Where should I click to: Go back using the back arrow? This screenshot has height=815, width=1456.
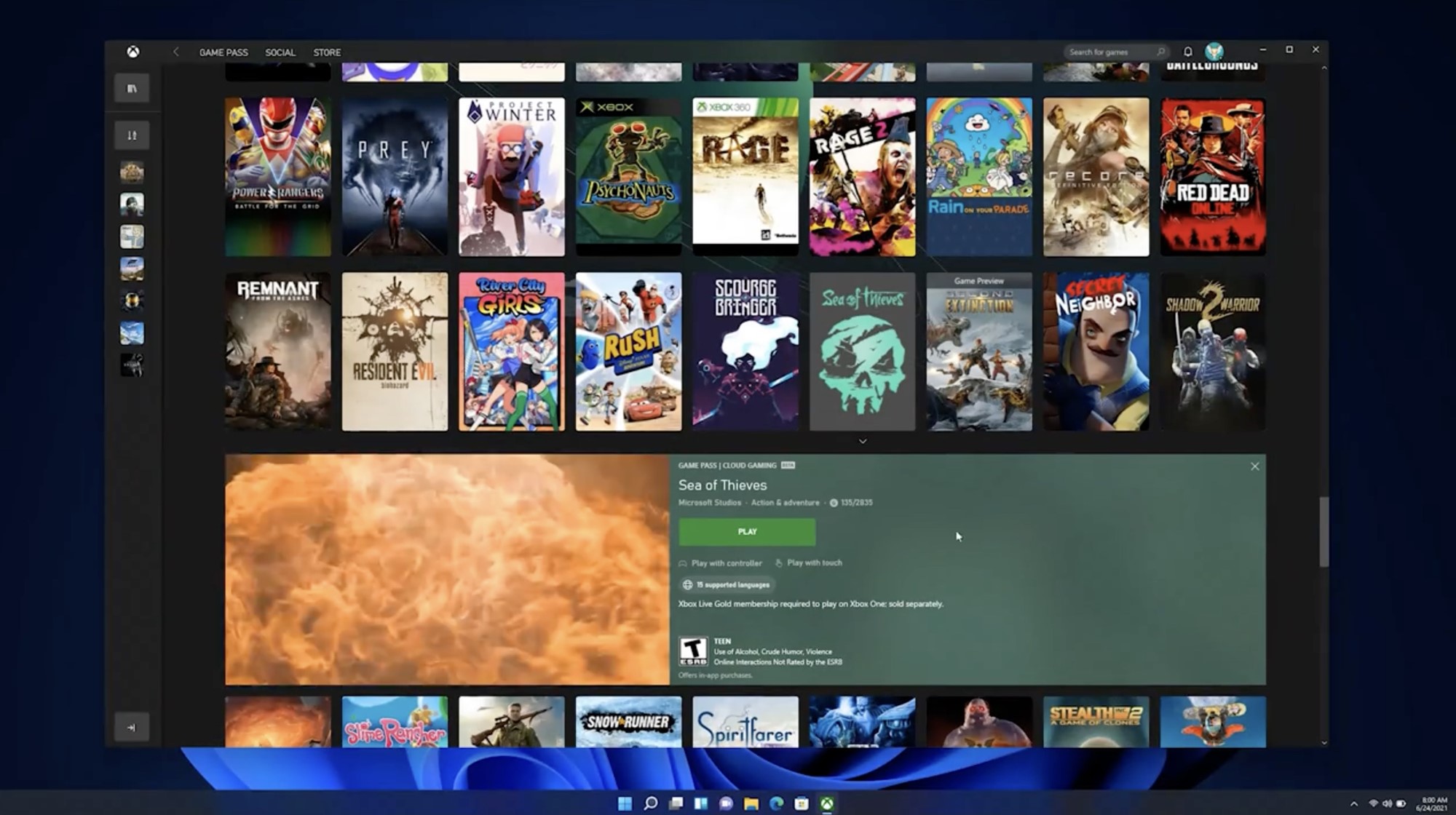tap(175, 52)
